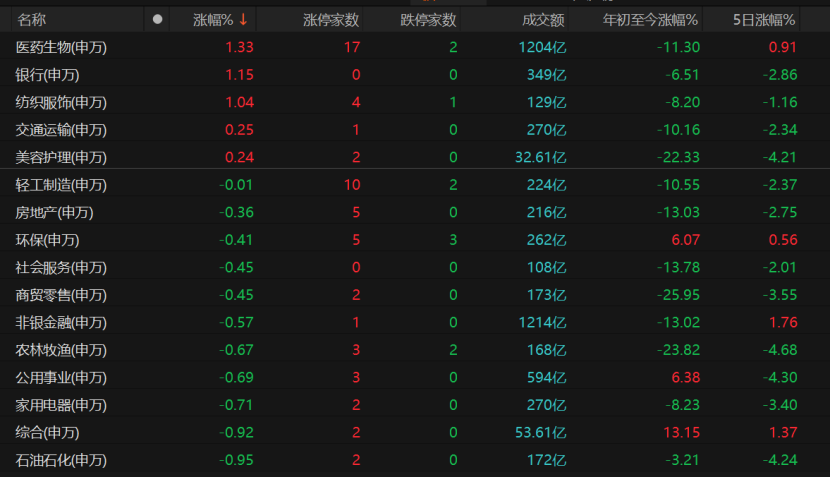The width and height of the screenshot is (830, 477).
Task: Select the 综合(申万) row name
Action: (47, 433)
